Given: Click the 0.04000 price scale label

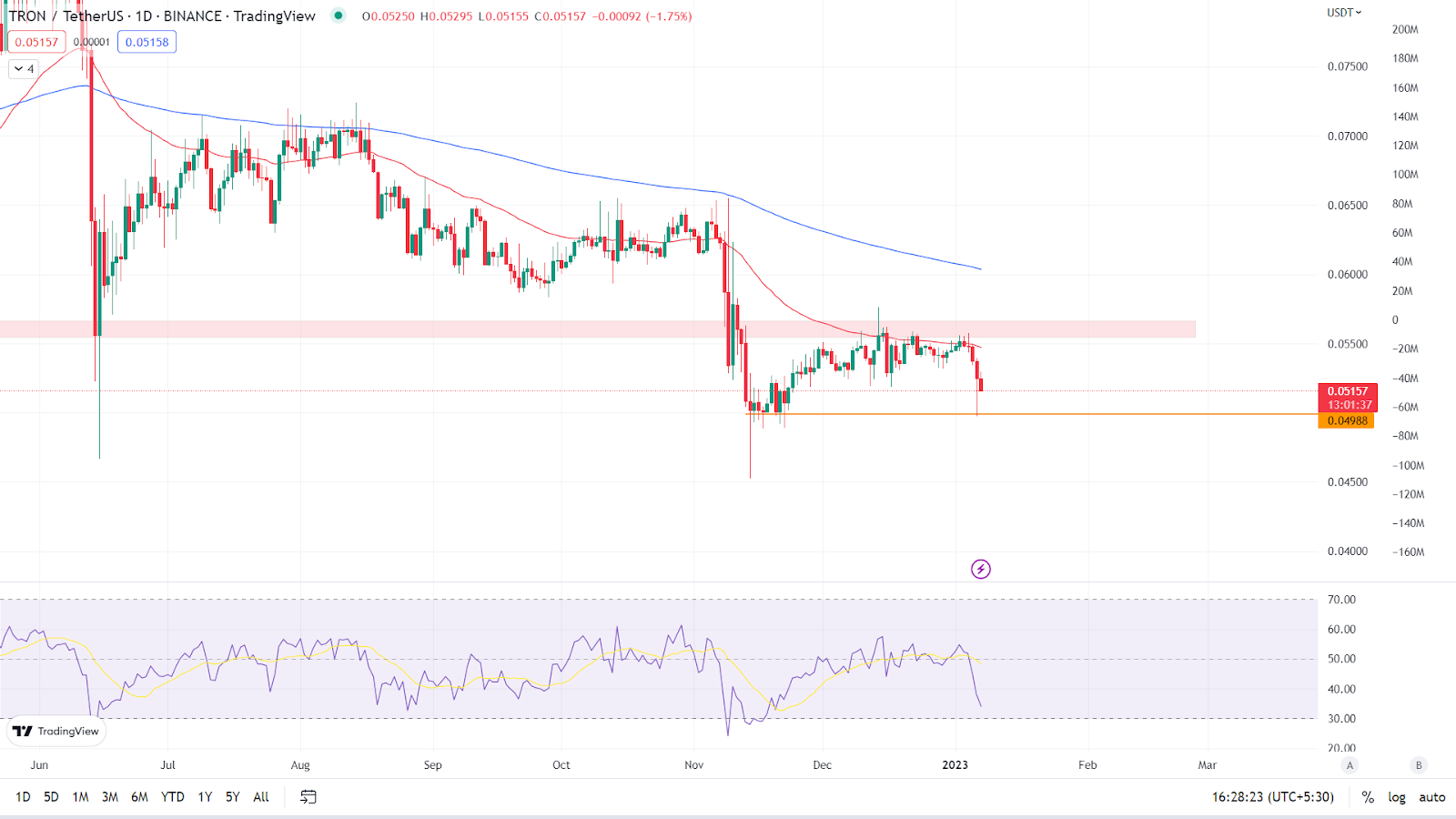Looking at the screenshot, I should pyautogui.click(x=1348, y=551).
